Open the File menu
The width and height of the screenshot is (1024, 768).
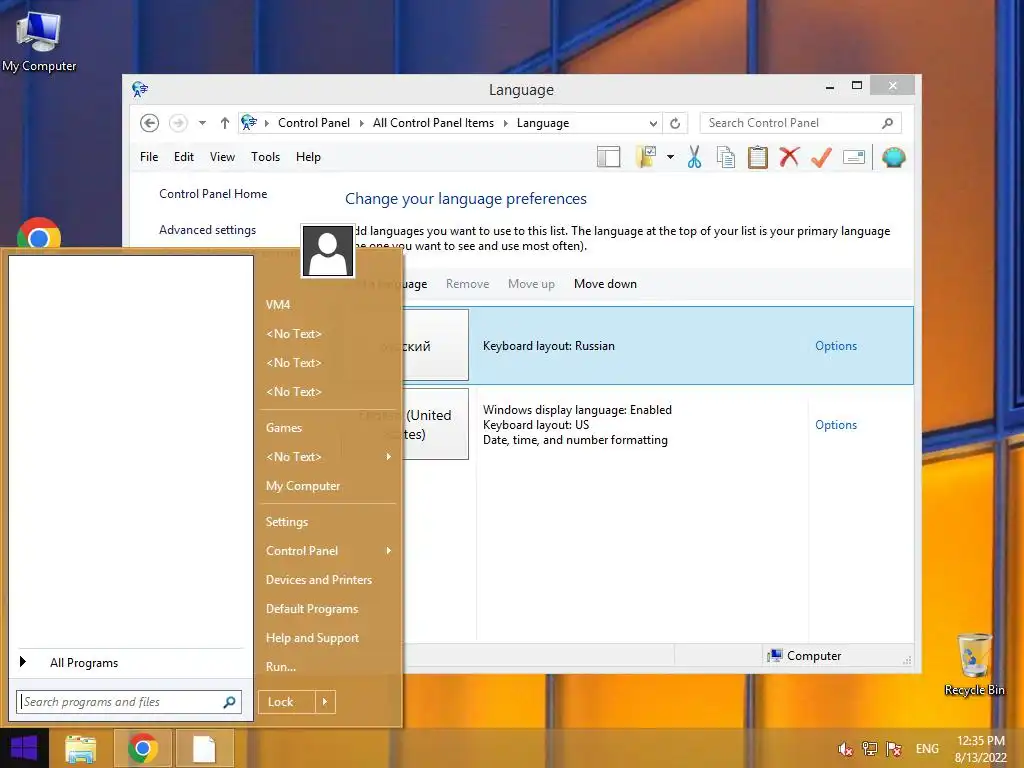[149, 157]
